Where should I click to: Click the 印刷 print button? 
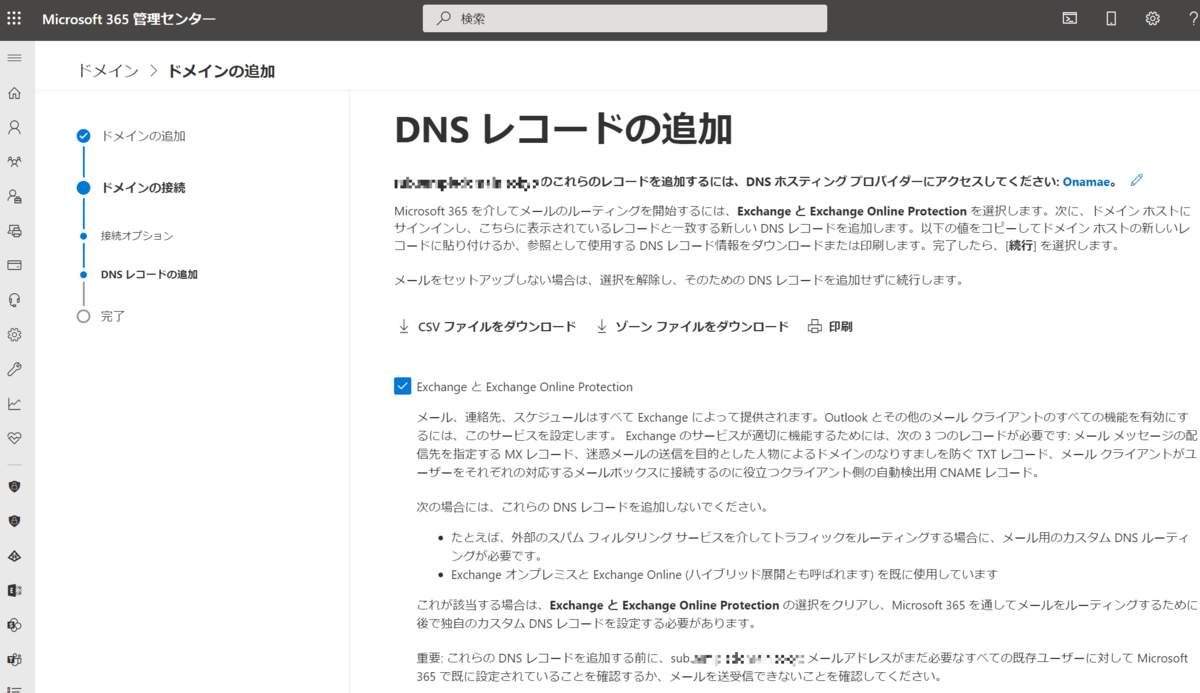(x=830, y=326)
